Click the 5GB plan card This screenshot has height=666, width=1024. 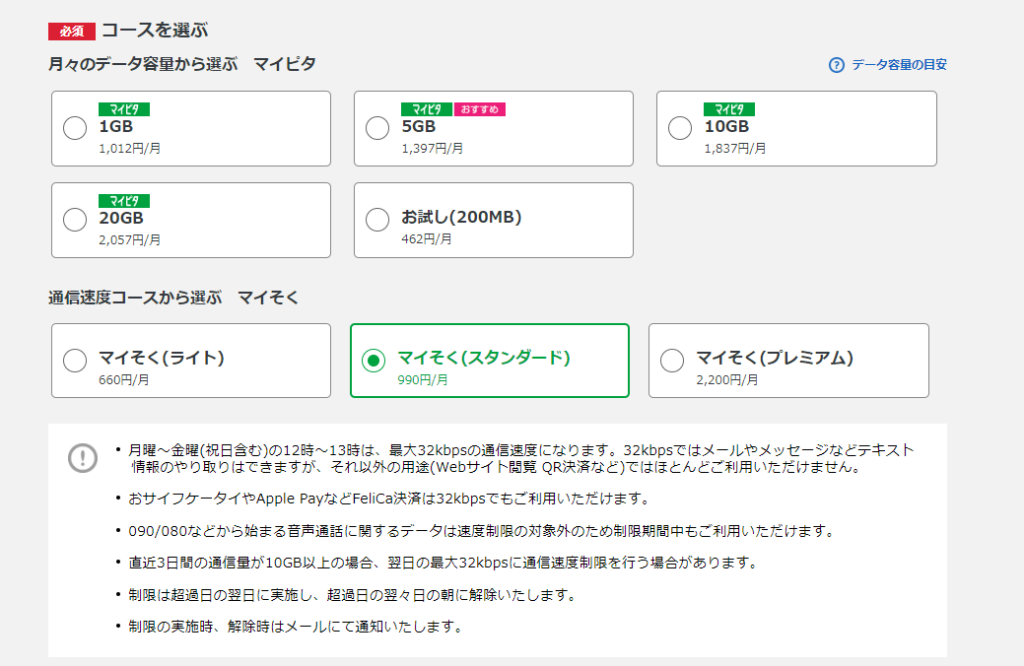click(493, 128)
